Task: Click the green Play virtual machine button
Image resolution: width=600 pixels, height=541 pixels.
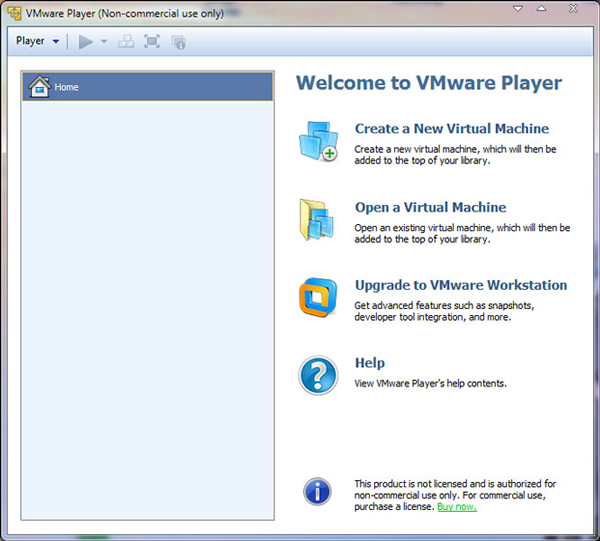Action: pos(86,42)
